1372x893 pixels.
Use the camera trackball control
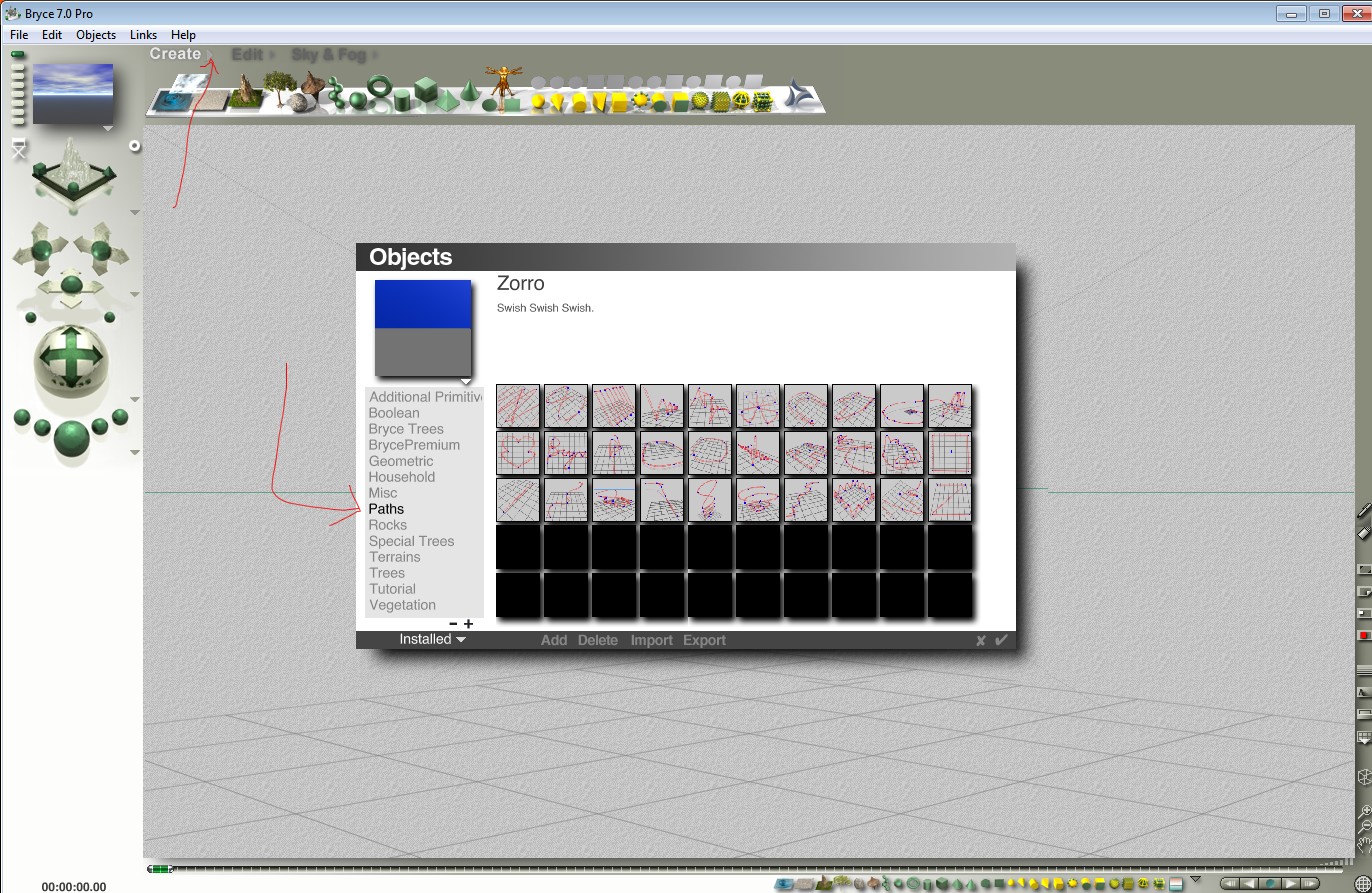coord(71,356)
